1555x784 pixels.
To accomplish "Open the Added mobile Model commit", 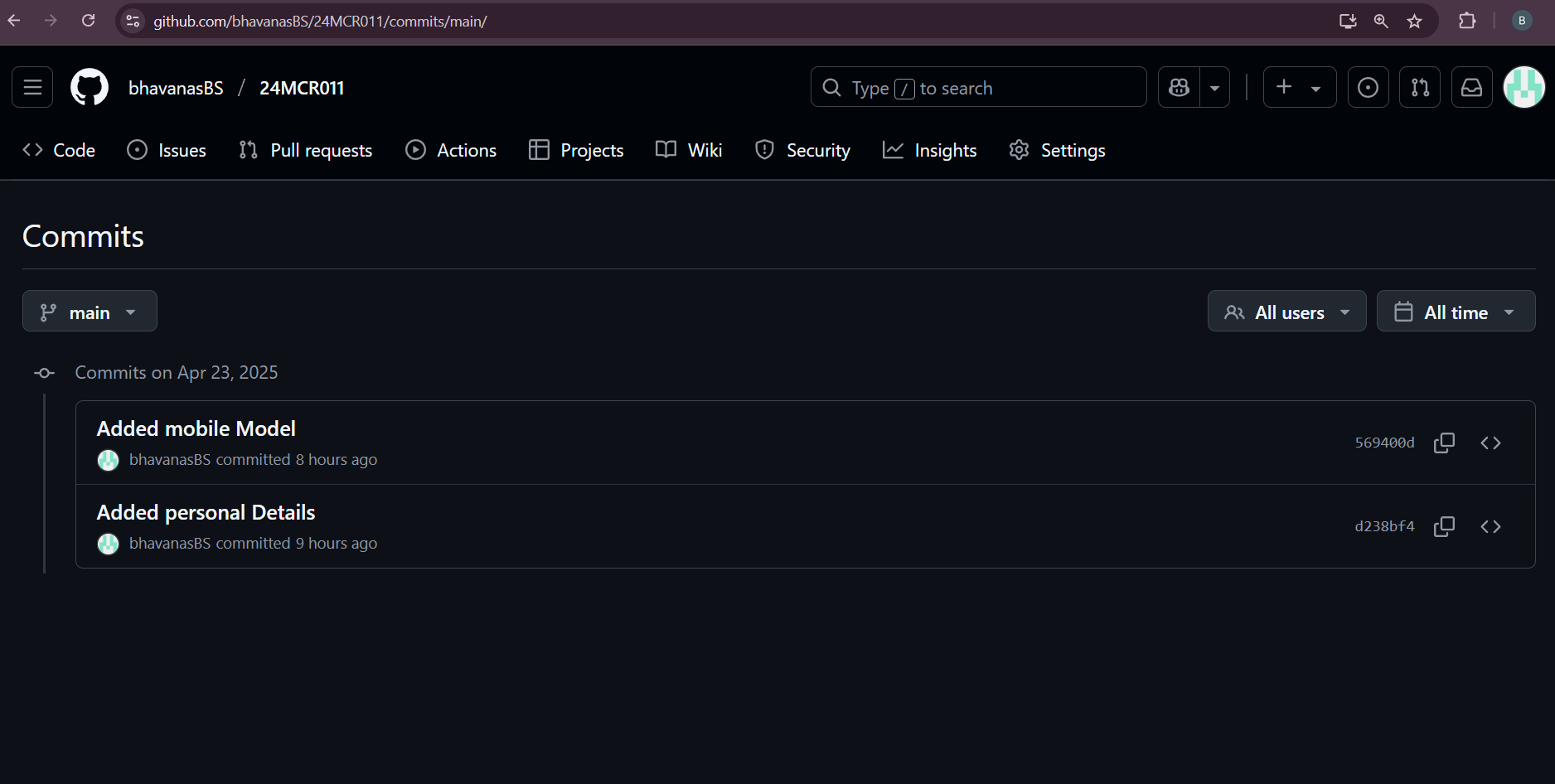I will tap(196, 428).
